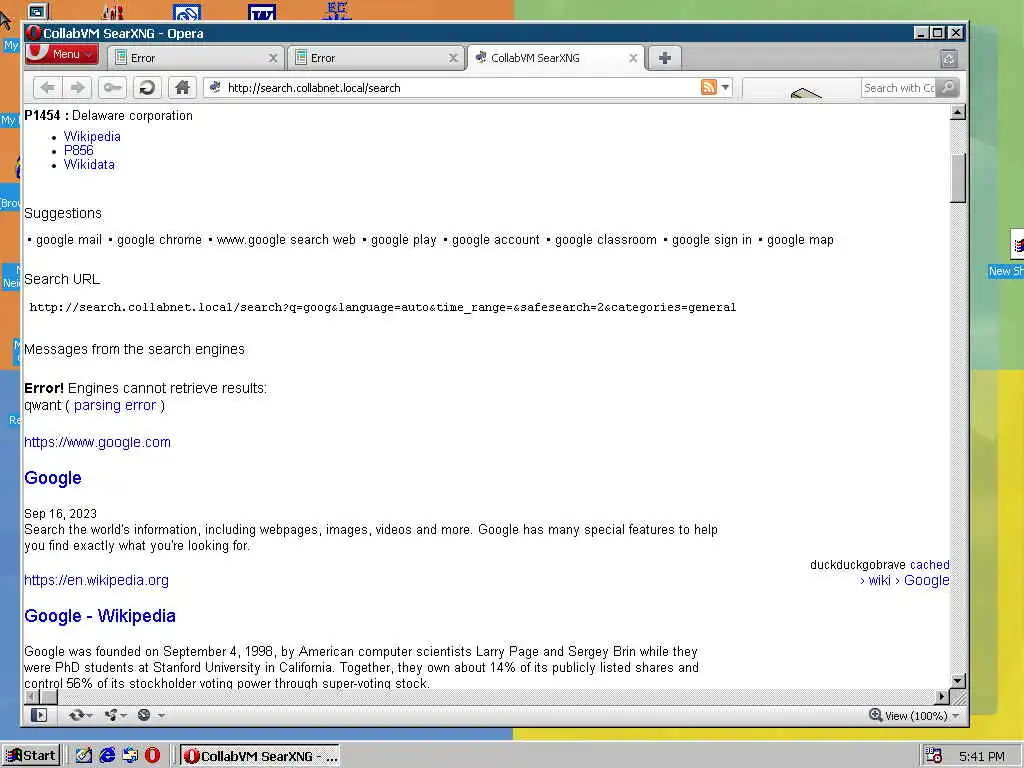
Task: Reload the page
Action: pos(148,88)
